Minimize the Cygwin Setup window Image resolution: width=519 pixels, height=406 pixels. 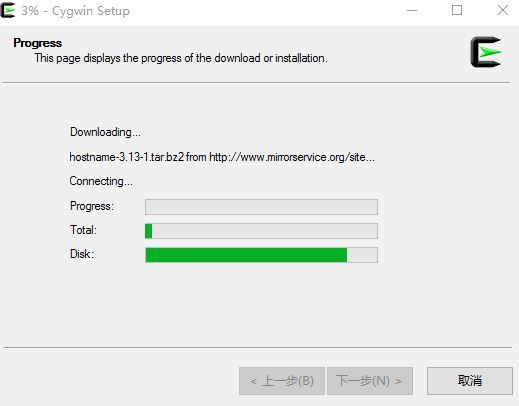(x=412, y=11)
